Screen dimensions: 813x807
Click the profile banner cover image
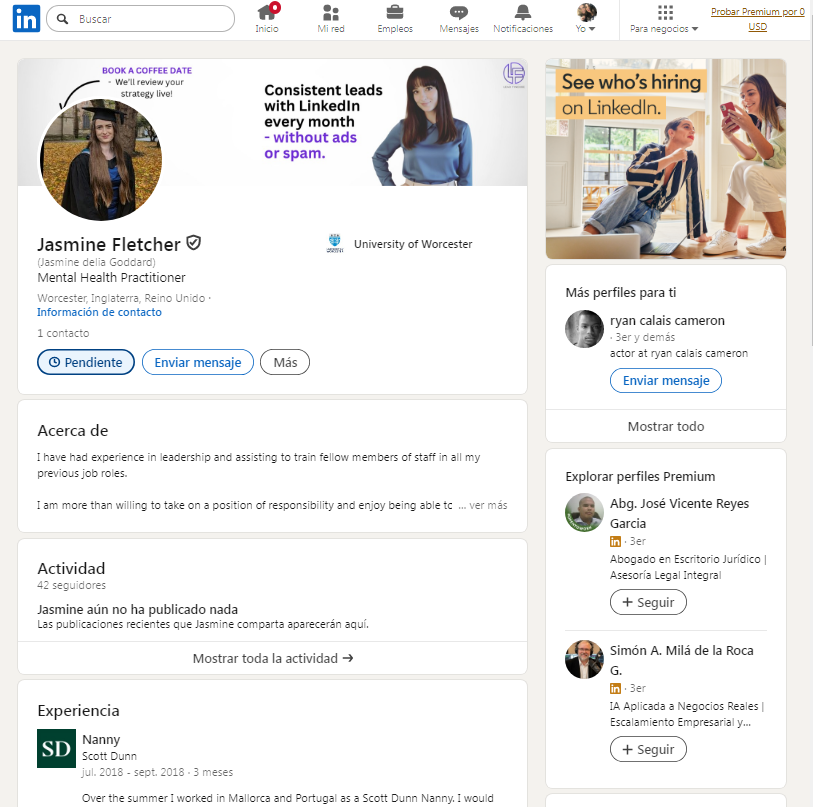click(x=273, y=122)
